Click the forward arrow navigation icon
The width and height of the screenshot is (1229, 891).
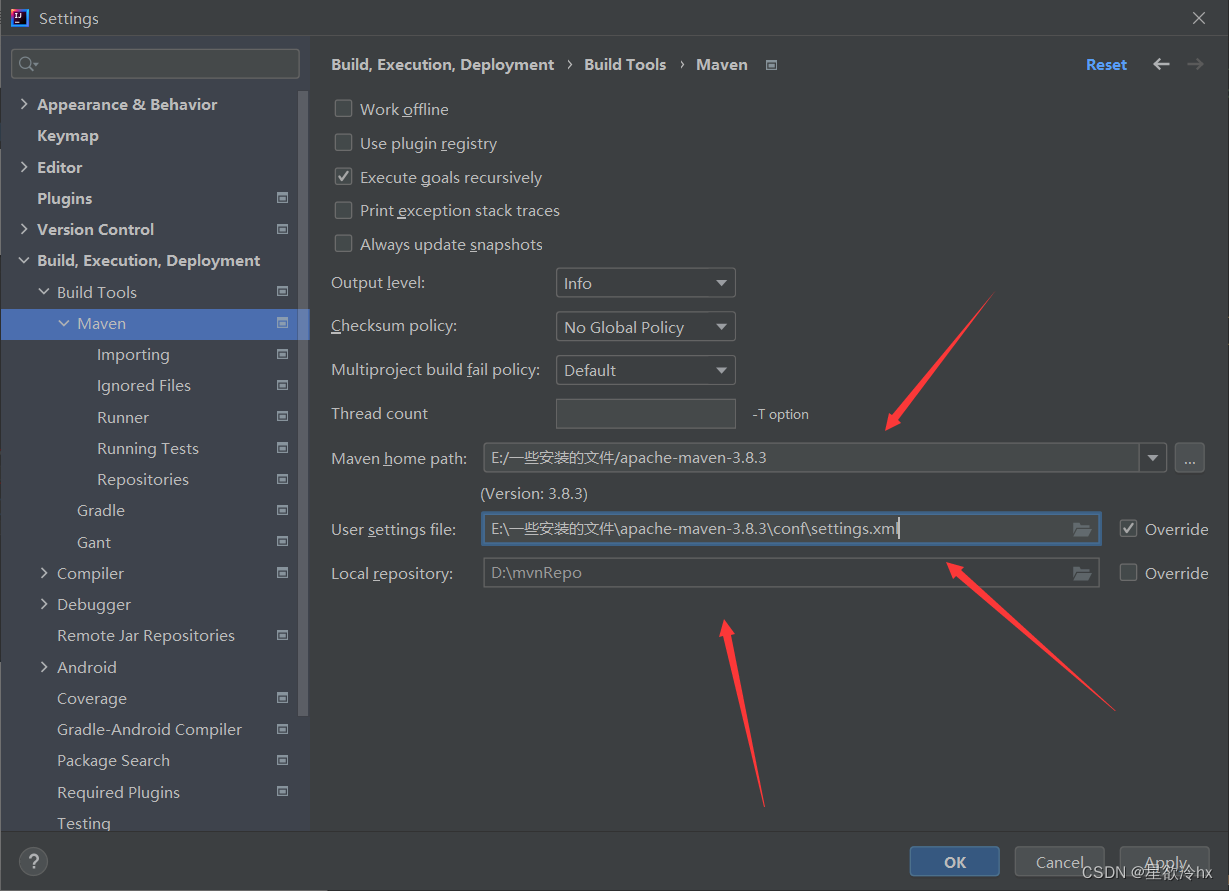click(x=1195, y=64)
